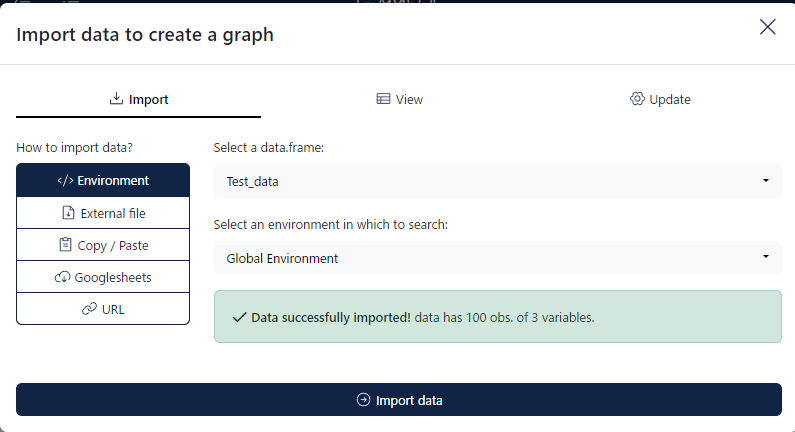
Task: Pick the Googlesheets import option
Action: [103, 277]
